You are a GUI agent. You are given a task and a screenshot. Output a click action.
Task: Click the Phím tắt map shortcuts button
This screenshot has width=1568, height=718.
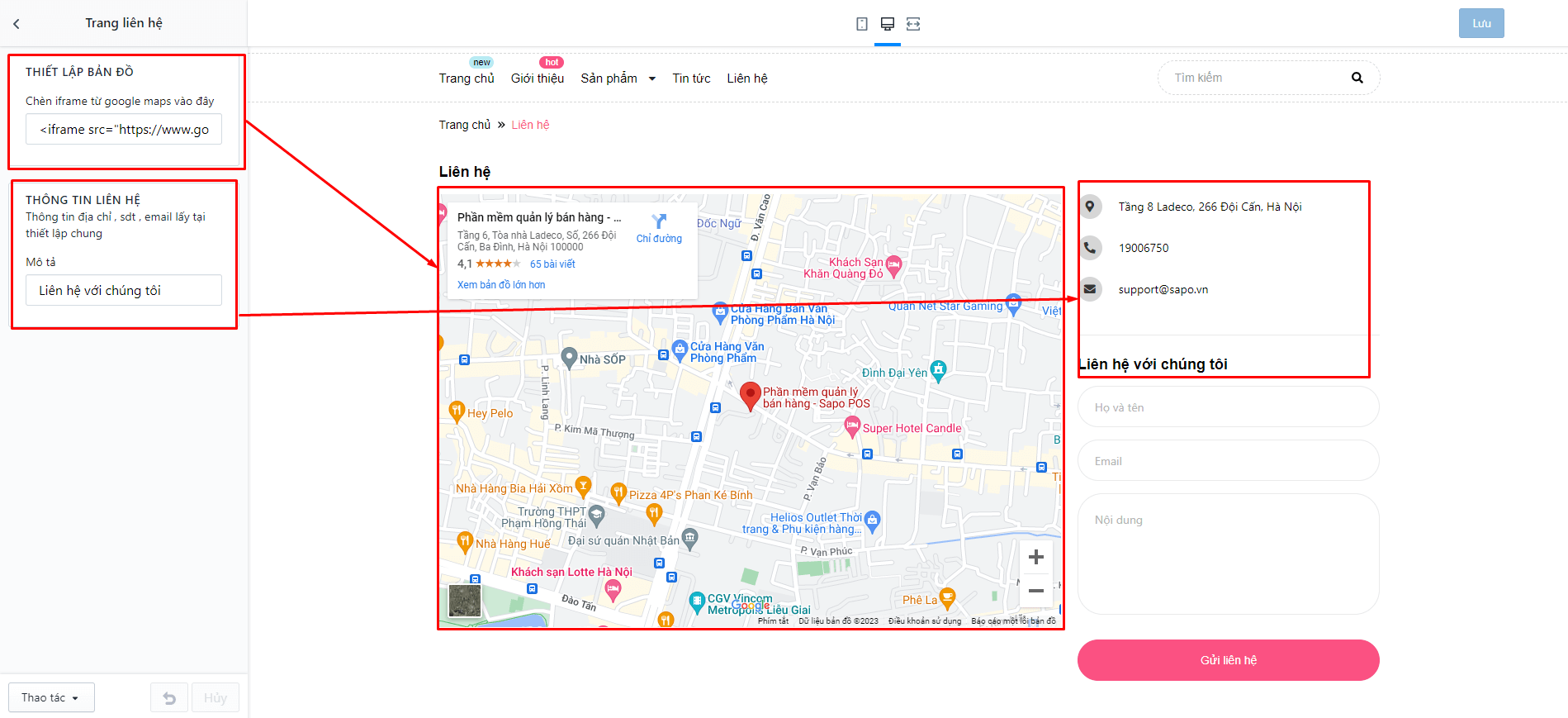pyautogui.click(x=774, y=621)
